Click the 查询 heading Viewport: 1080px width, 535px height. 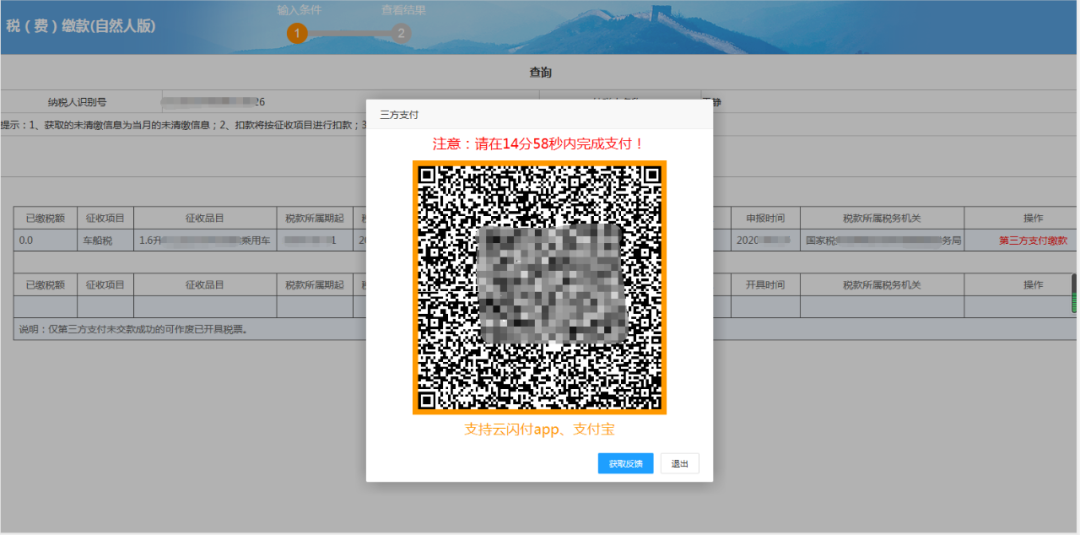[540, 72]
